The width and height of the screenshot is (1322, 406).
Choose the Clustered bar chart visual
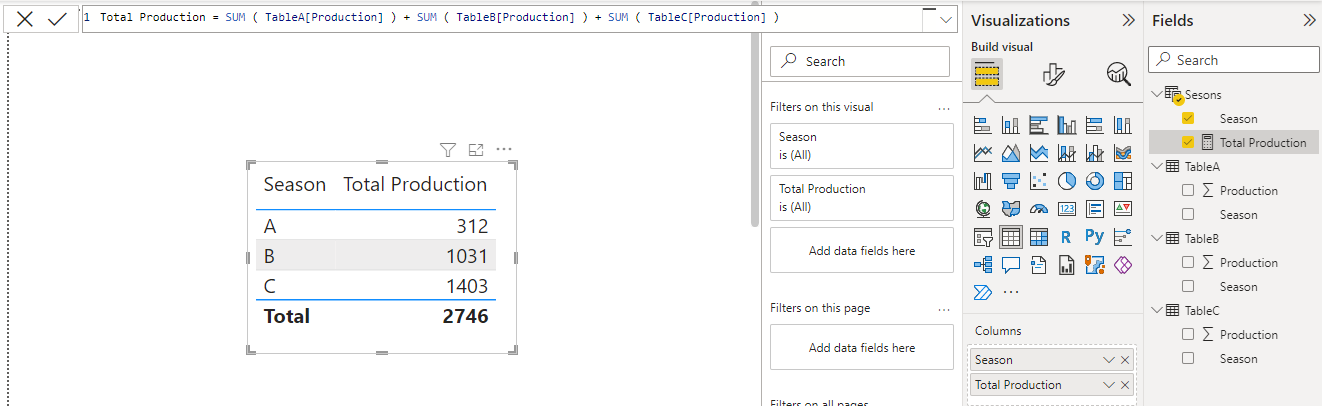(x=1039, y=125)
